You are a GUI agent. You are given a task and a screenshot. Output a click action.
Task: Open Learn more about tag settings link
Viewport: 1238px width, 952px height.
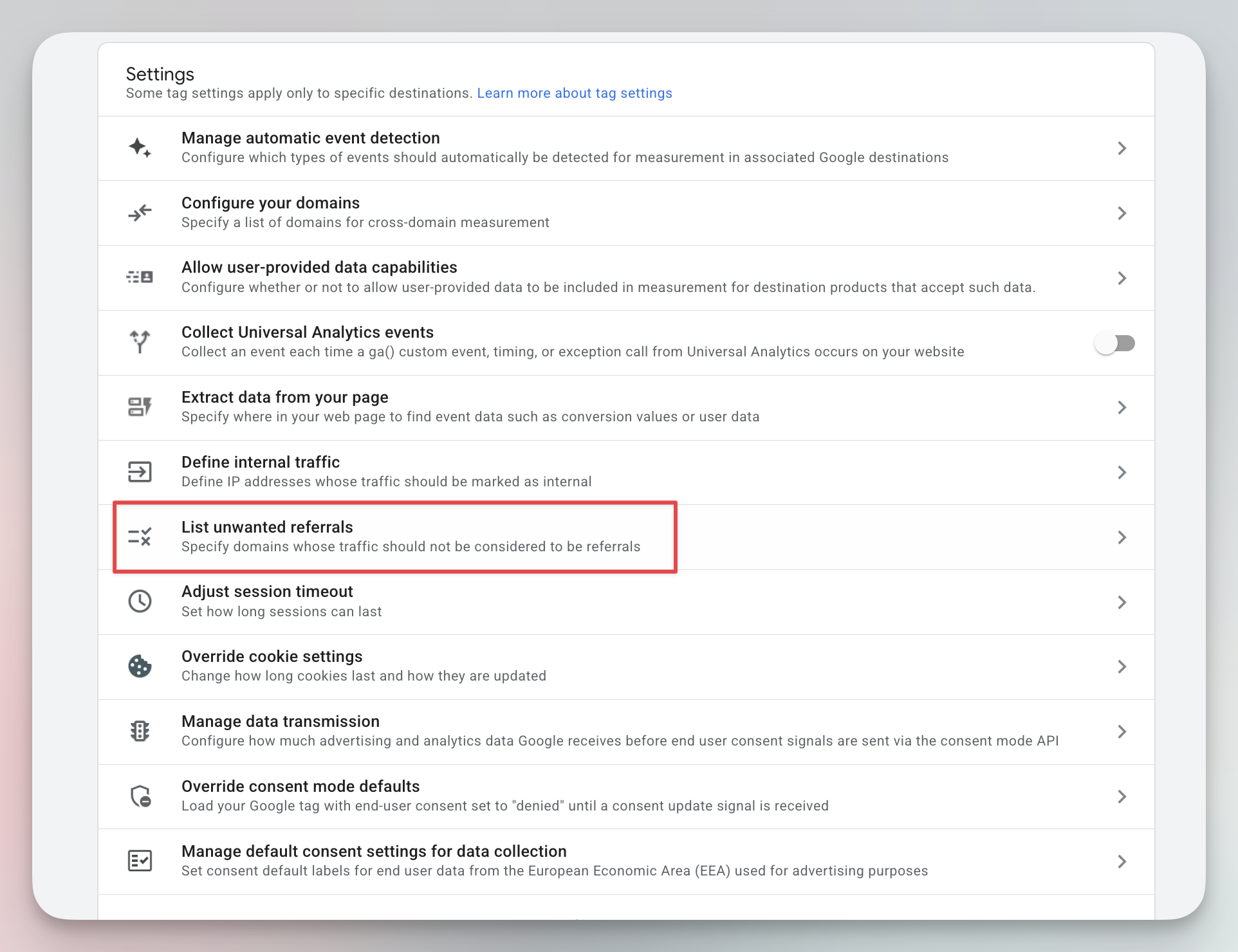(x=575, y=93)
